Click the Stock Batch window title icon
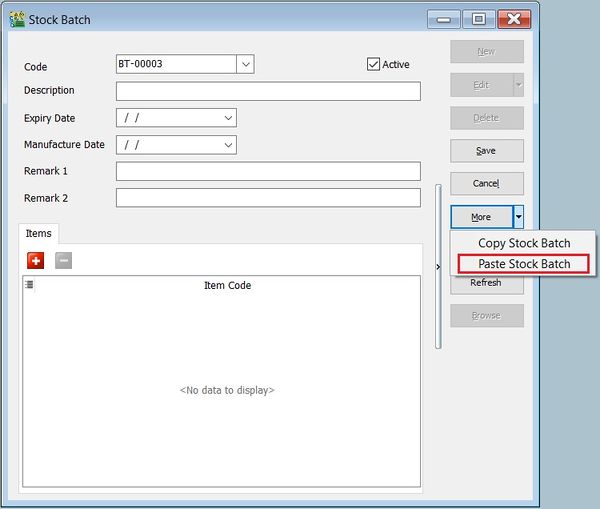This screenshot has height=509, width=600. 17,19
